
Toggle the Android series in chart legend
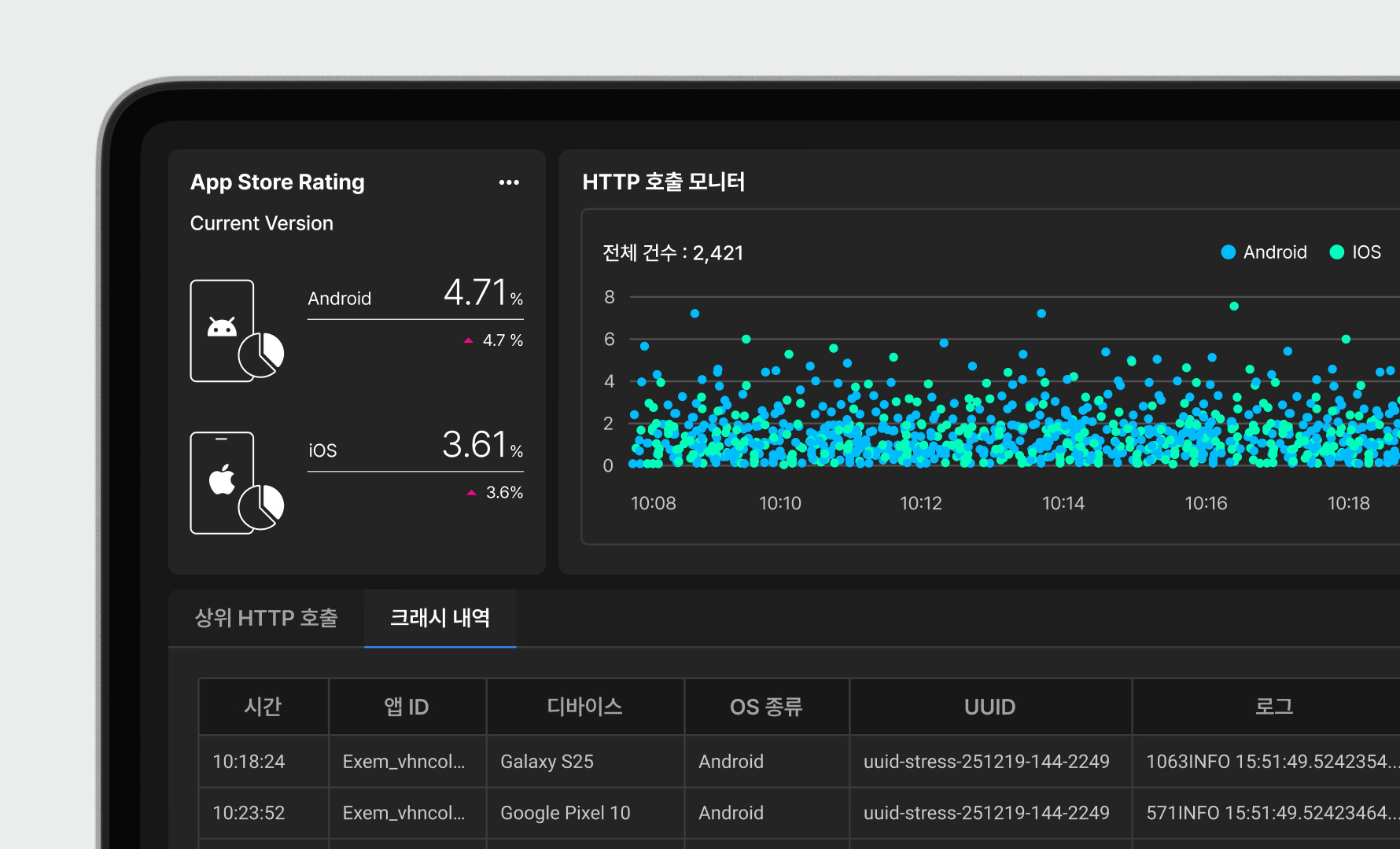click(1263, 252)
